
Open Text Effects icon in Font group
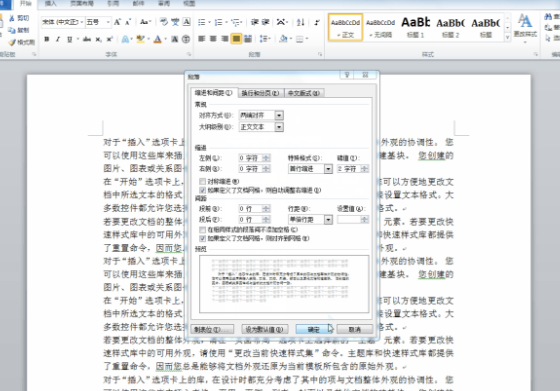pos(125,39)
